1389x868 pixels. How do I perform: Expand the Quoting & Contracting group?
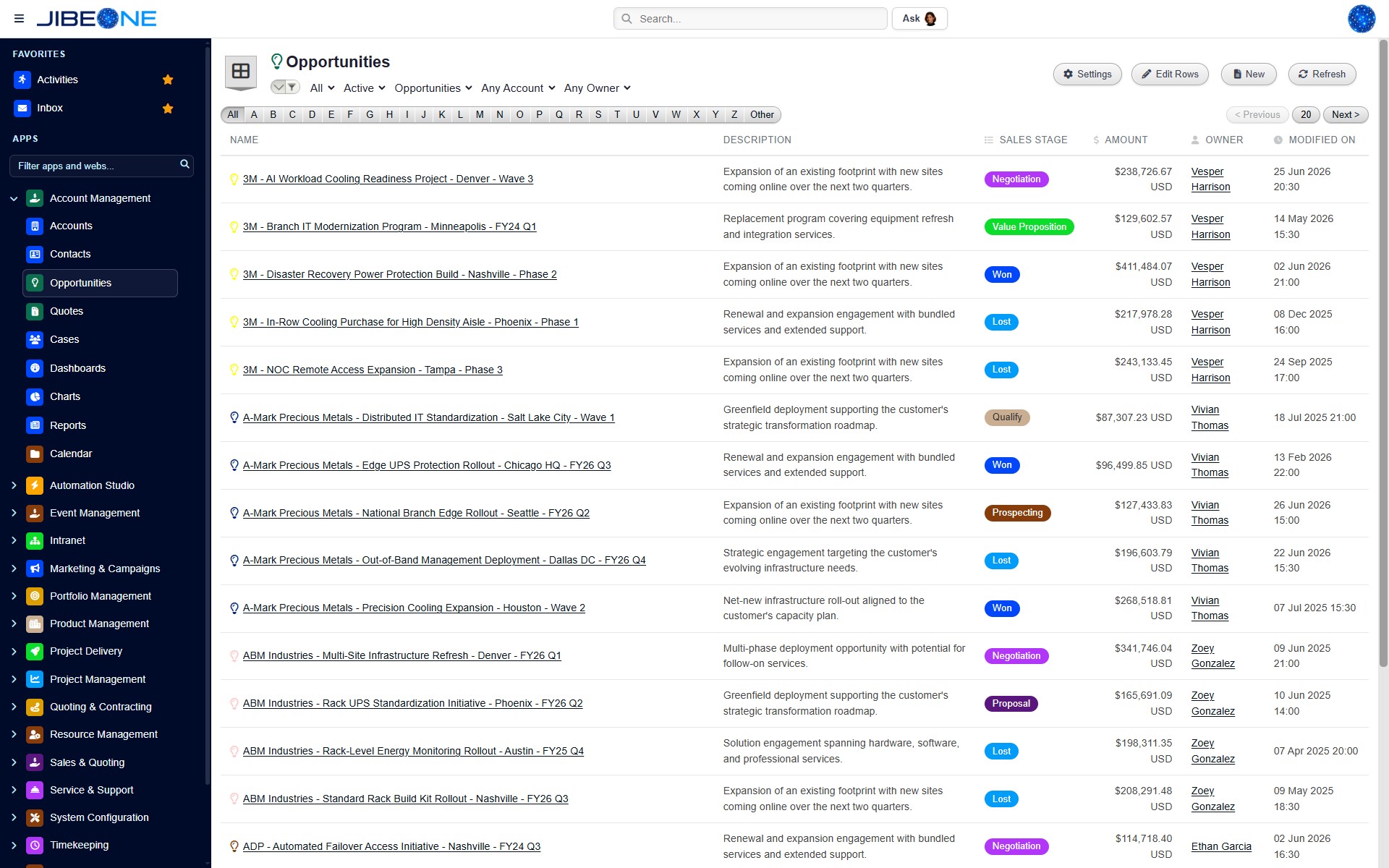point(14,707)
